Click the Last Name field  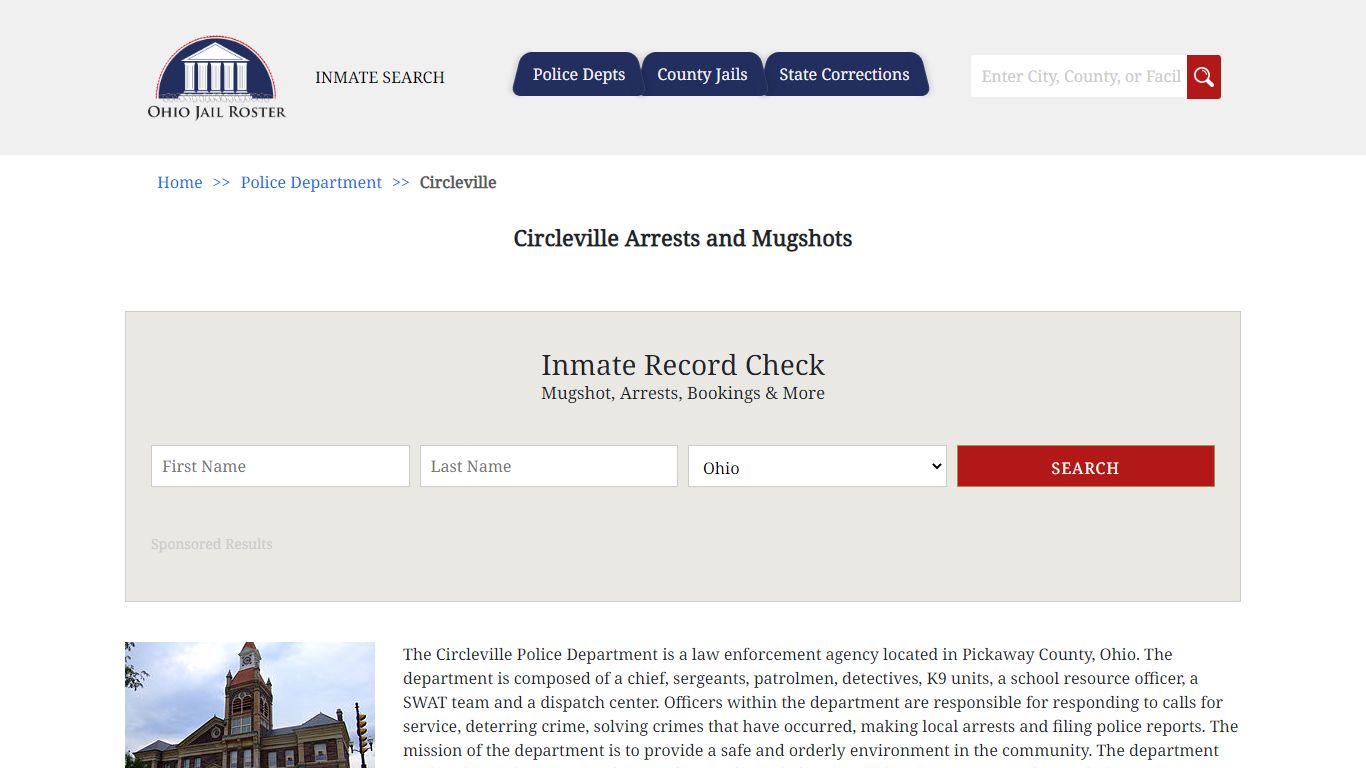pyautogui.click(x=549, y=466)
